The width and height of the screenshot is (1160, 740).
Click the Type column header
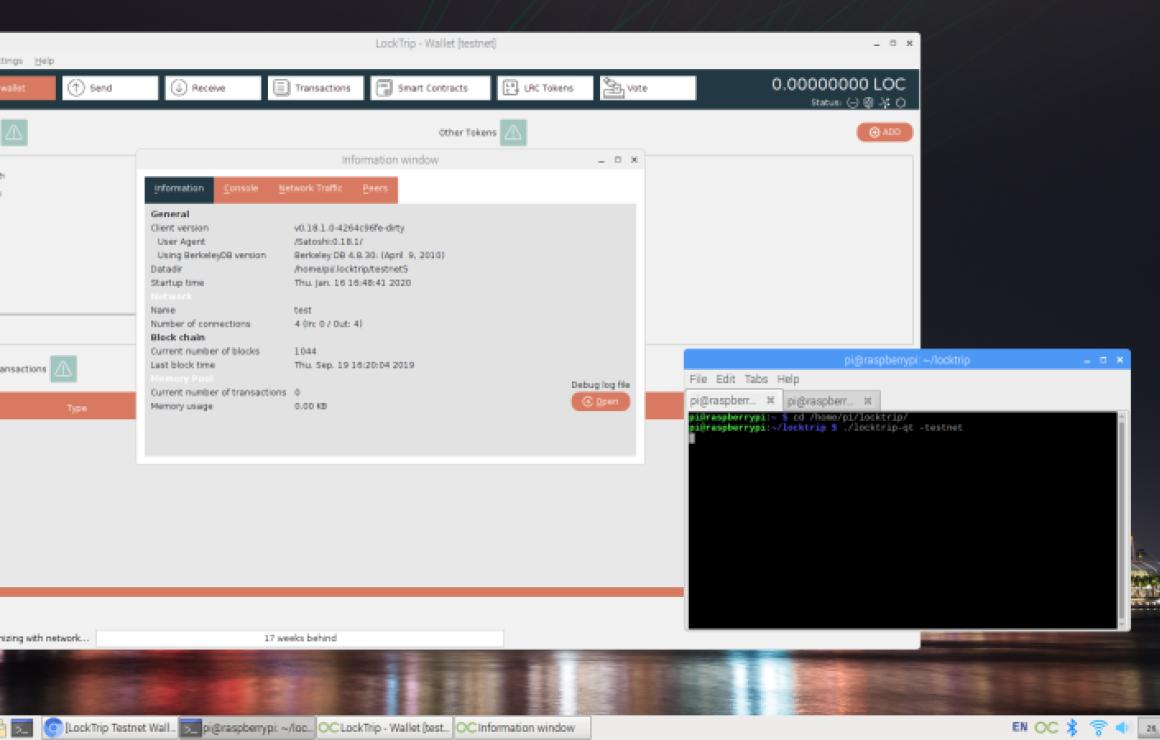point(77,408)
